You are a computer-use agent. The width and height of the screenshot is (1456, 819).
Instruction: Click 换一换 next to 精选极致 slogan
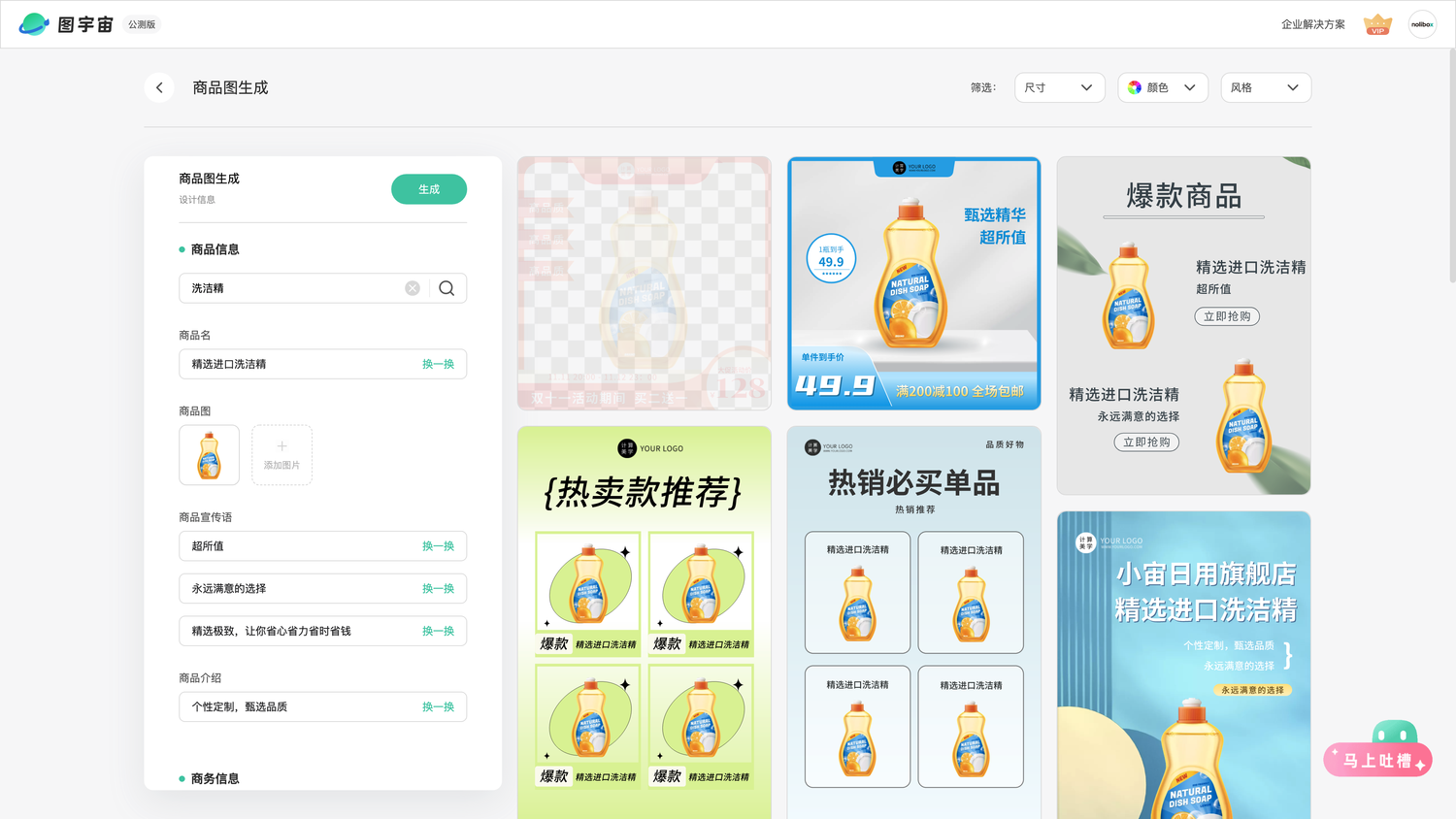[438, 631]
